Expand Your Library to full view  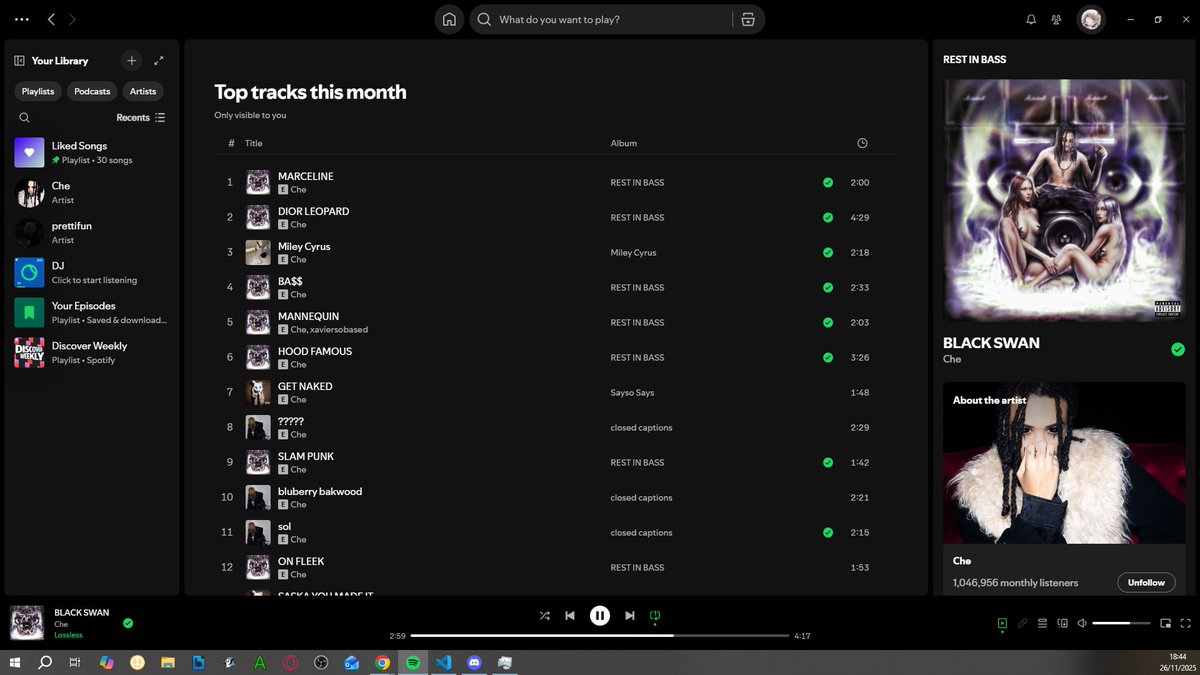click(159, 61)
